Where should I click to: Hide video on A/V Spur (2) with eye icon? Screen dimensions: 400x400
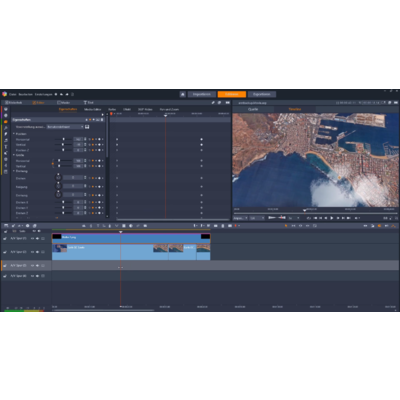(x=33, y=252)
